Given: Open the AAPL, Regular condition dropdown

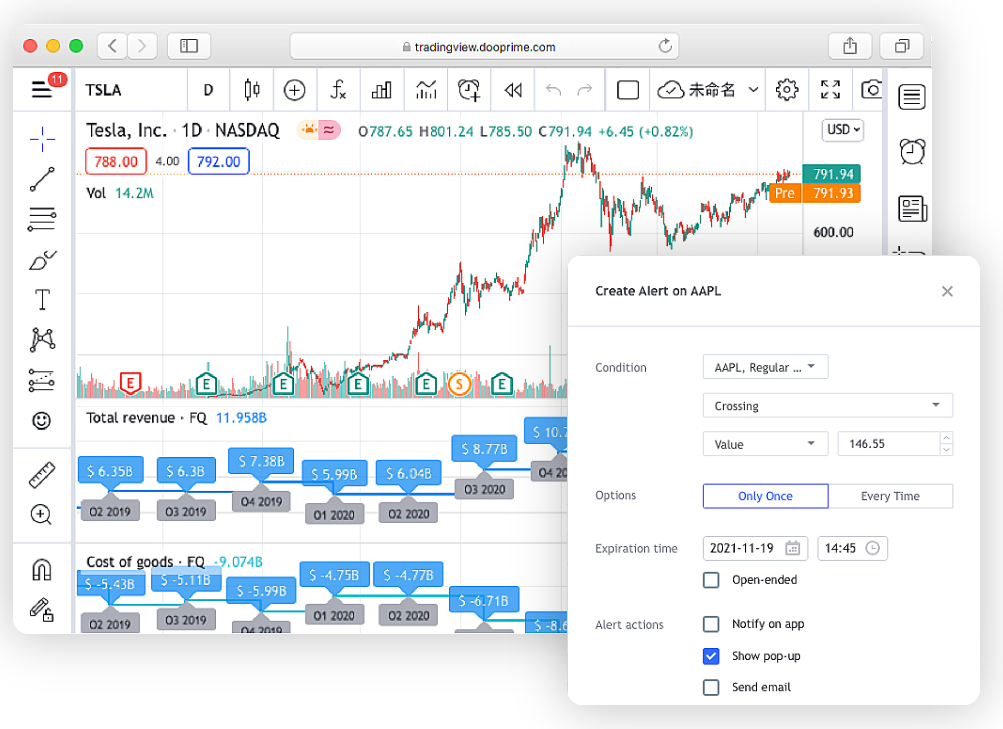Looking at the screenshot, I should point(765,367).
